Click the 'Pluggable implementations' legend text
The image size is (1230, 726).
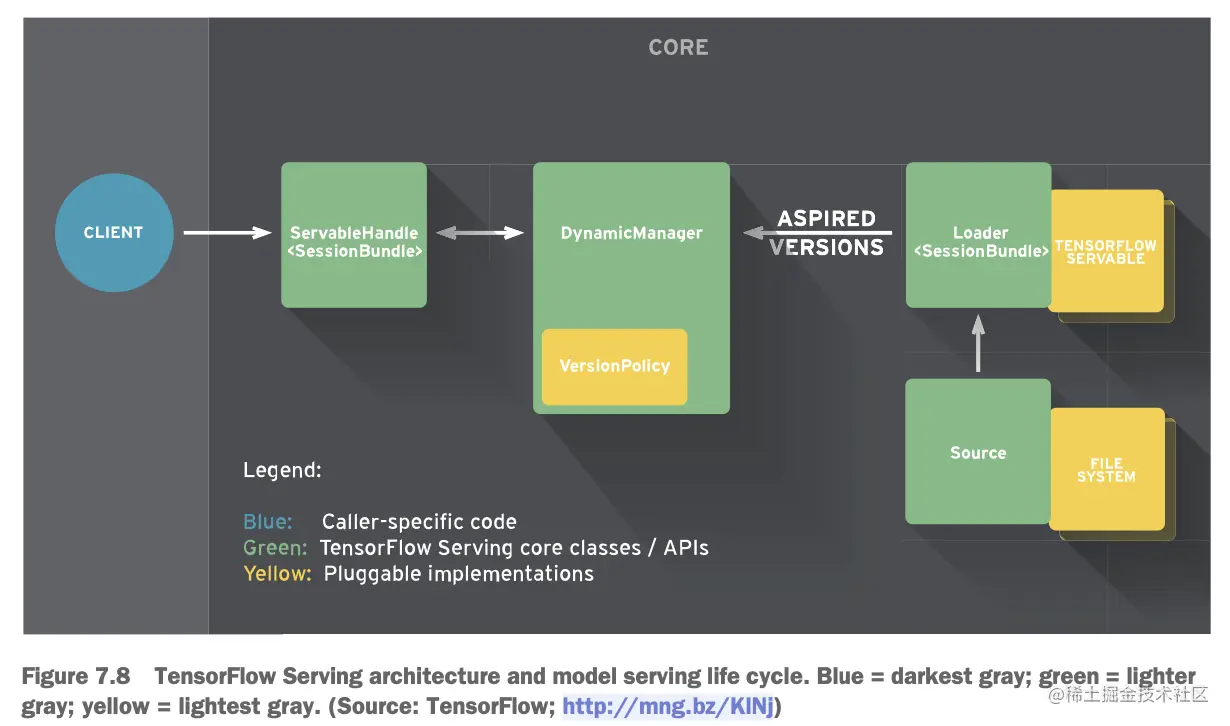click(x=459, y=574)
